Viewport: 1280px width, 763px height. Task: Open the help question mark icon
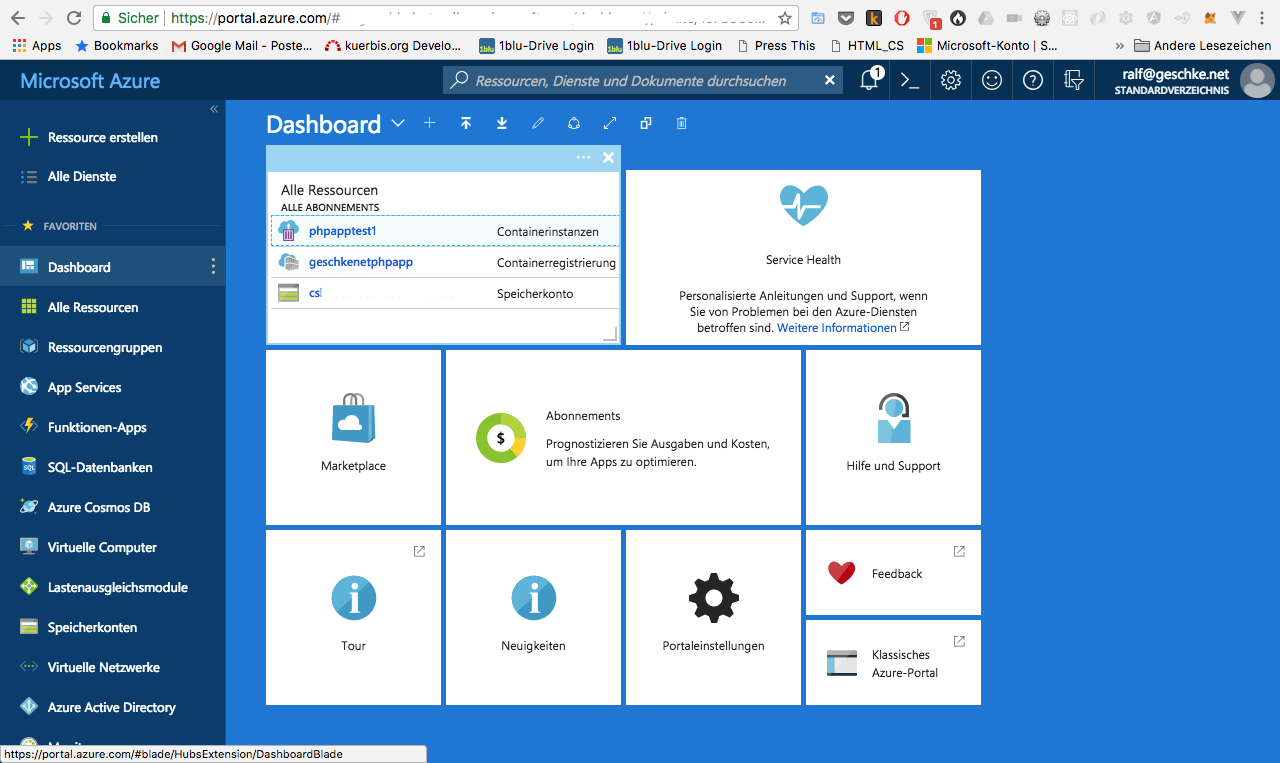[x=1033, y=80]
